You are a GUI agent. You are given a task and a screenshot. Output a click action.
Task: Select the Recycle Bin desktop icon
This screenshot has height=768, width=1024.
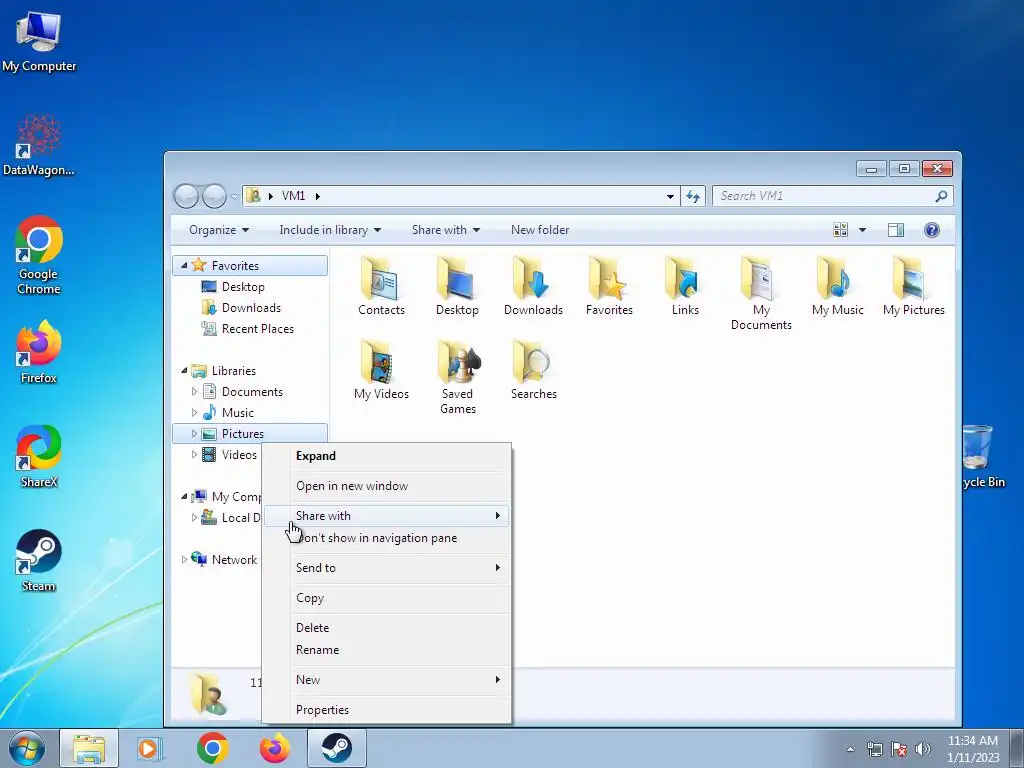click(983, 456)
